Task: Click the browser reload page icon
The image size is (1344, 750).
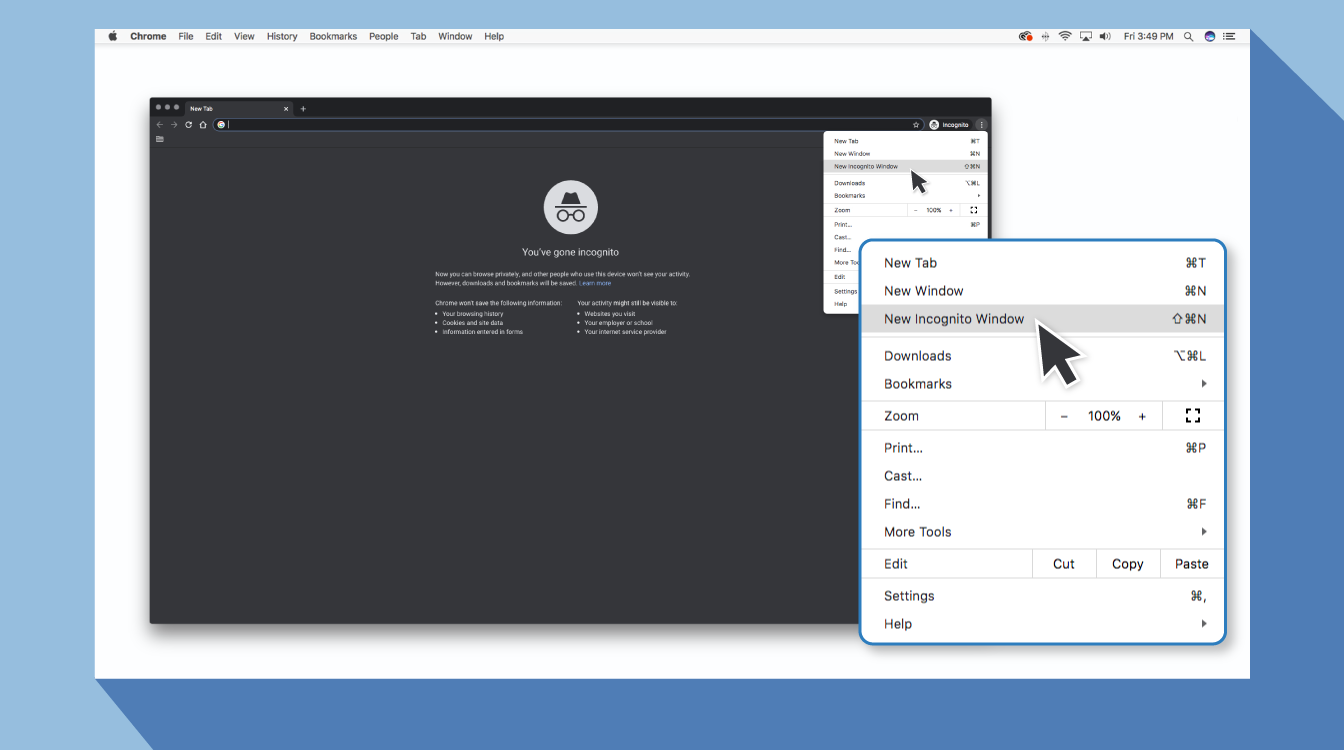Action: tap(188, 125)
